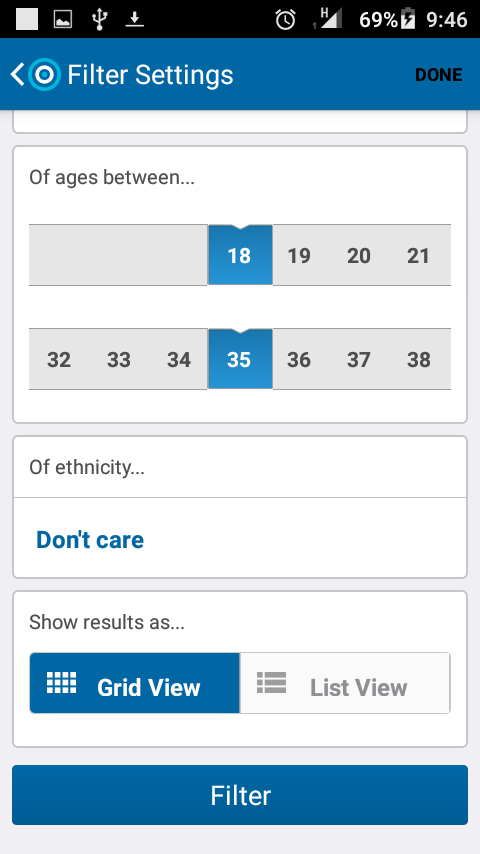Image resolution: width=480 pixels, height=854 pixels.
Task: Tap the download icon in status bar
Action: pyautogui.click(x=135, y=20)
